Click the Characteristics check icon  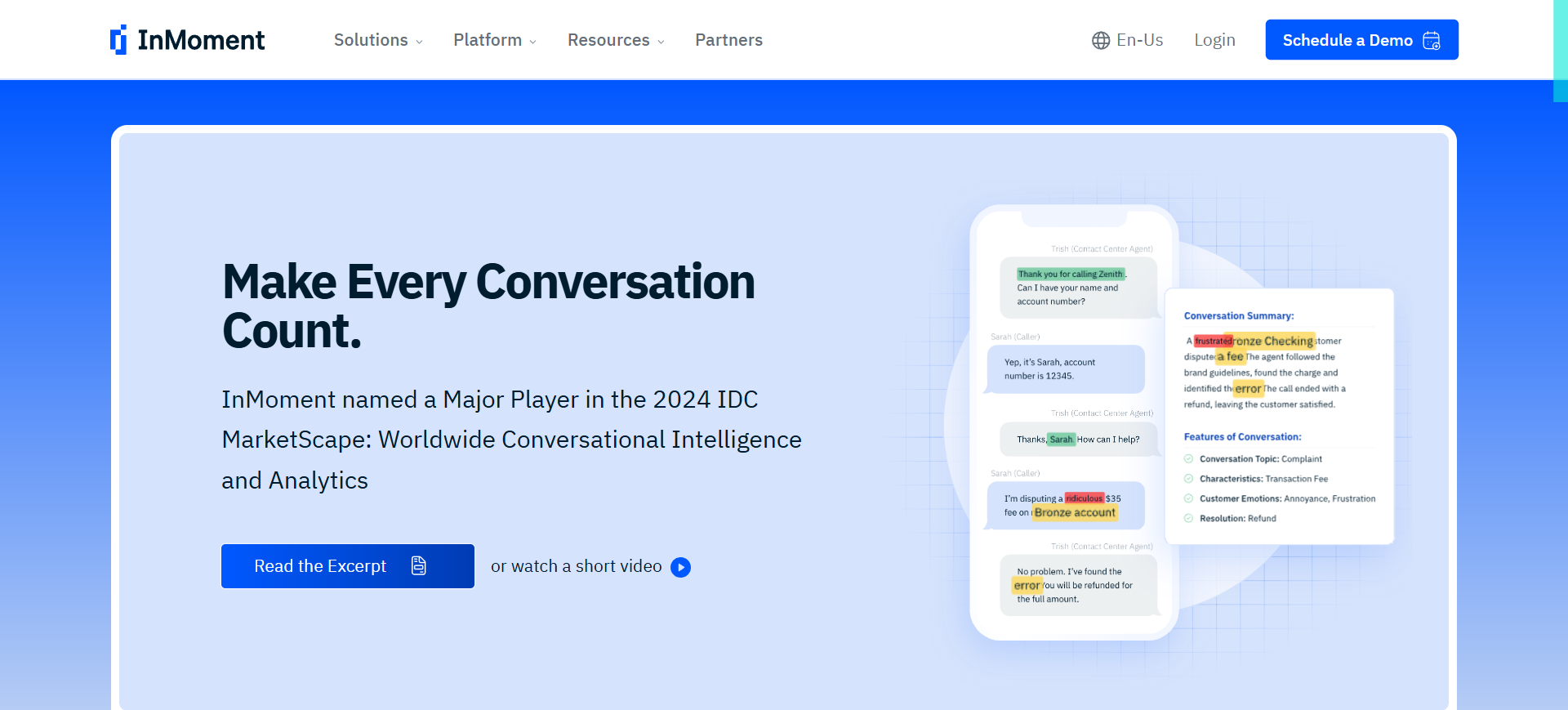1188,479
